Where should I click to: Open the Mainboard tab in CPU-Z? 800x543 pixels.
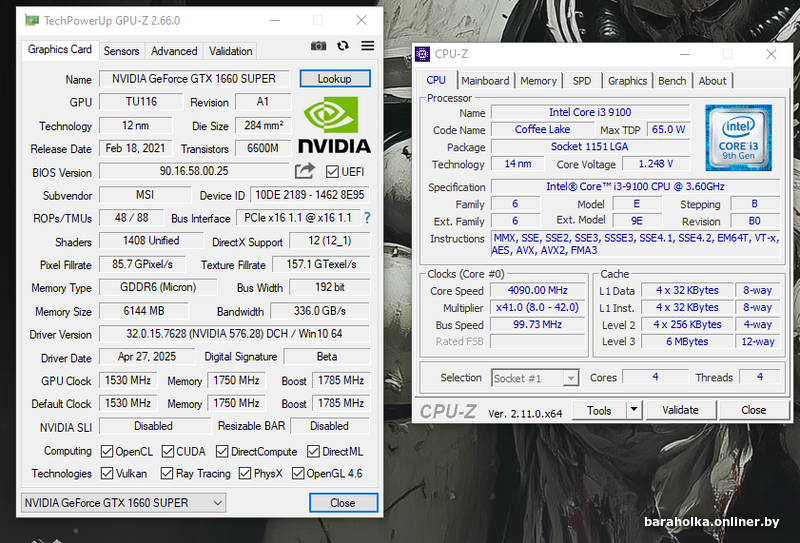coord(485,81)
